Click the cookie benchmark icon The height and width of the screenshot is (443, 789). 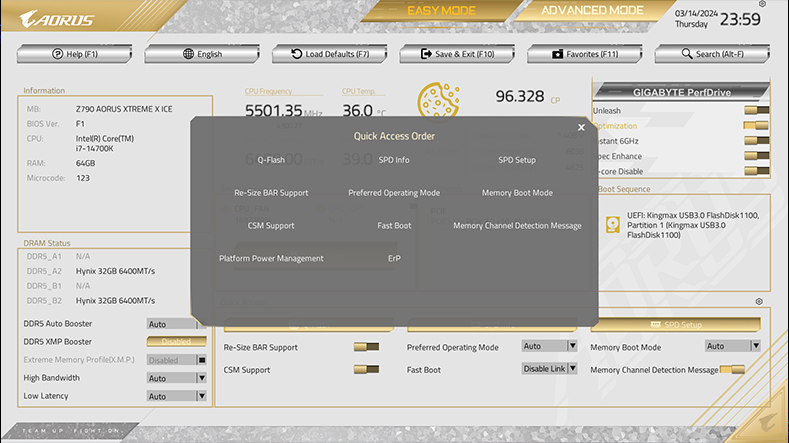click(x=438, y=100)
